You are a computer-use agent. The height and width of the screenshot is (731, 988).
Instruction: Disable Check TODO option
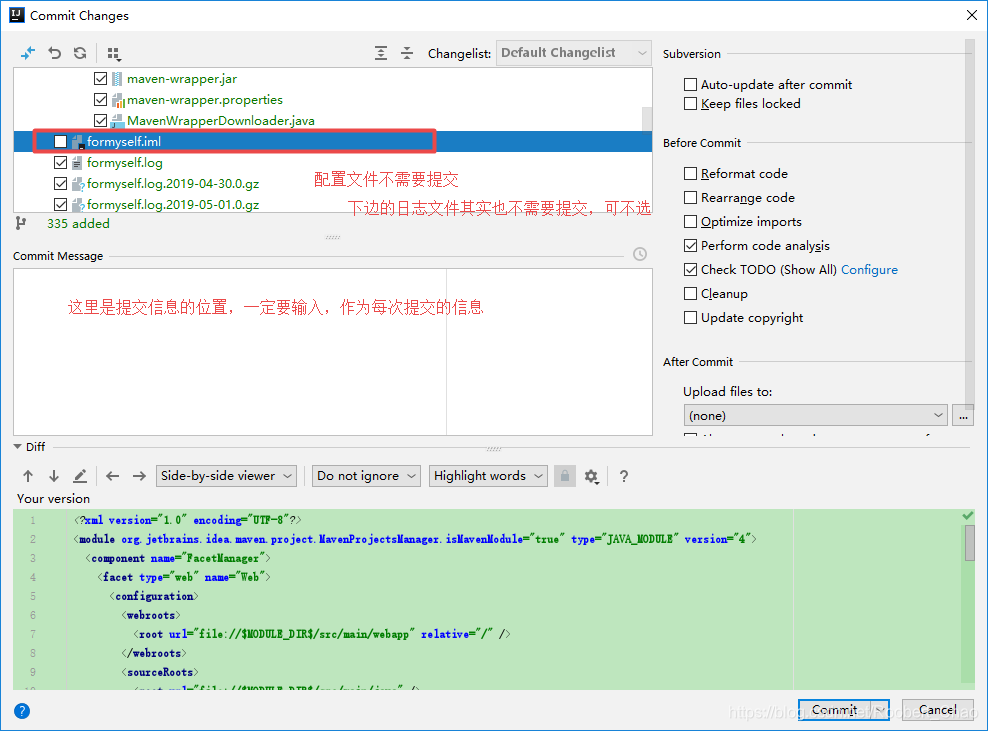point(691,269)
